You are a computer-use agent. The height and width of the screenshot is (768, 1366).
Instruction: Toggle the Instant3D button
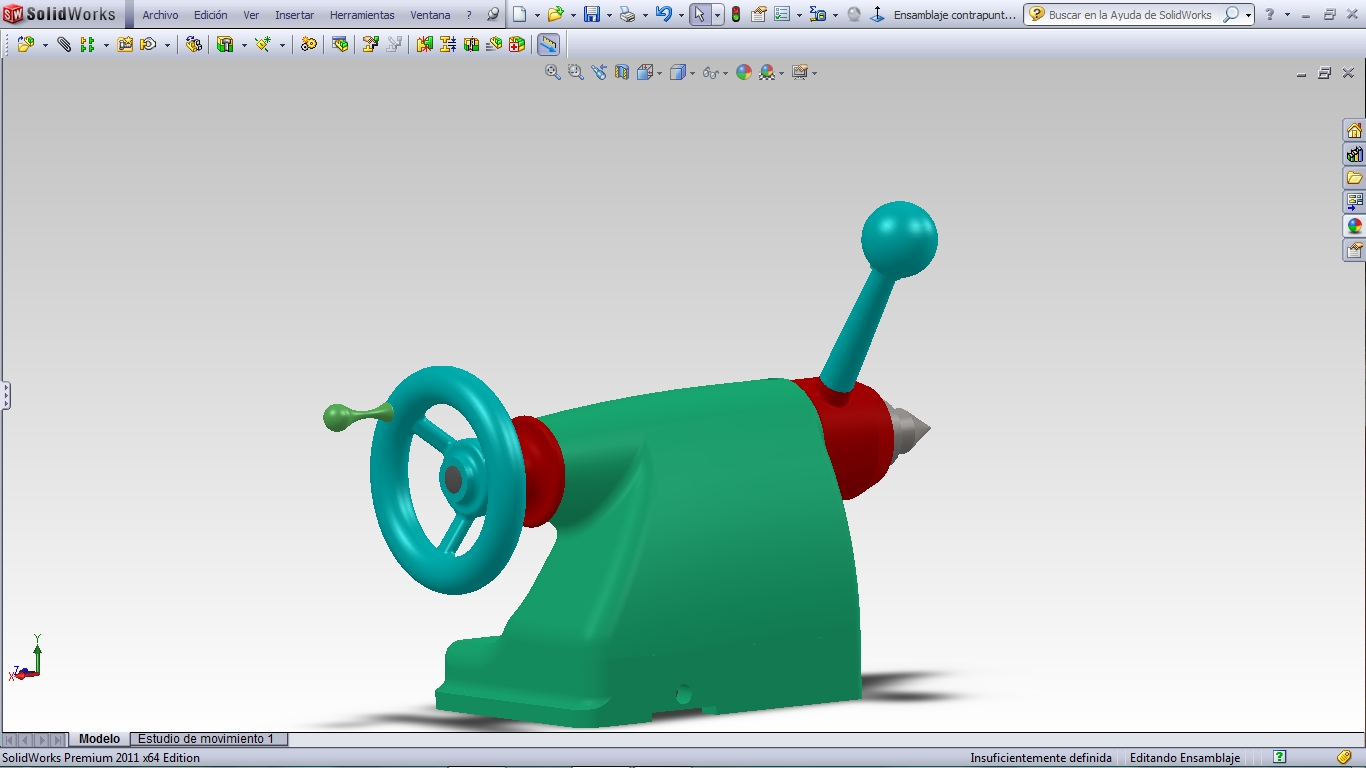(x=548, y=44)
